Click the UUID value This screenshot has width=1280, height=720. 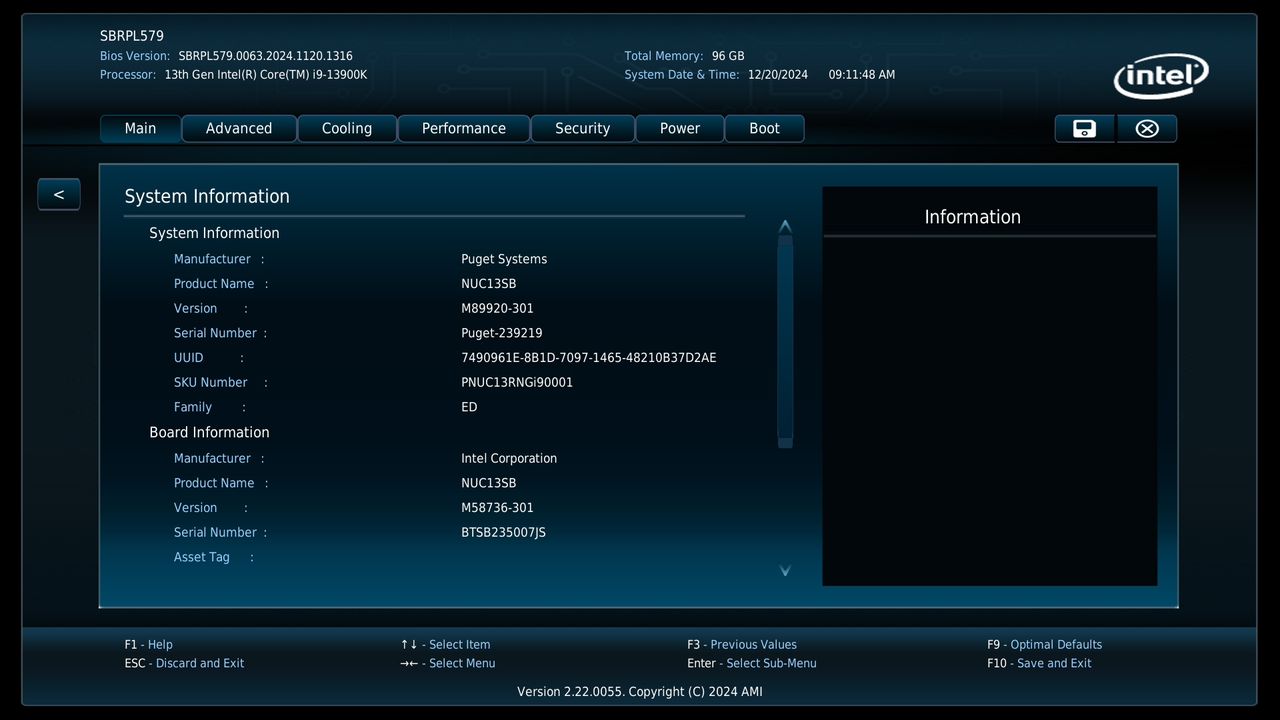(x=589, y=358)
